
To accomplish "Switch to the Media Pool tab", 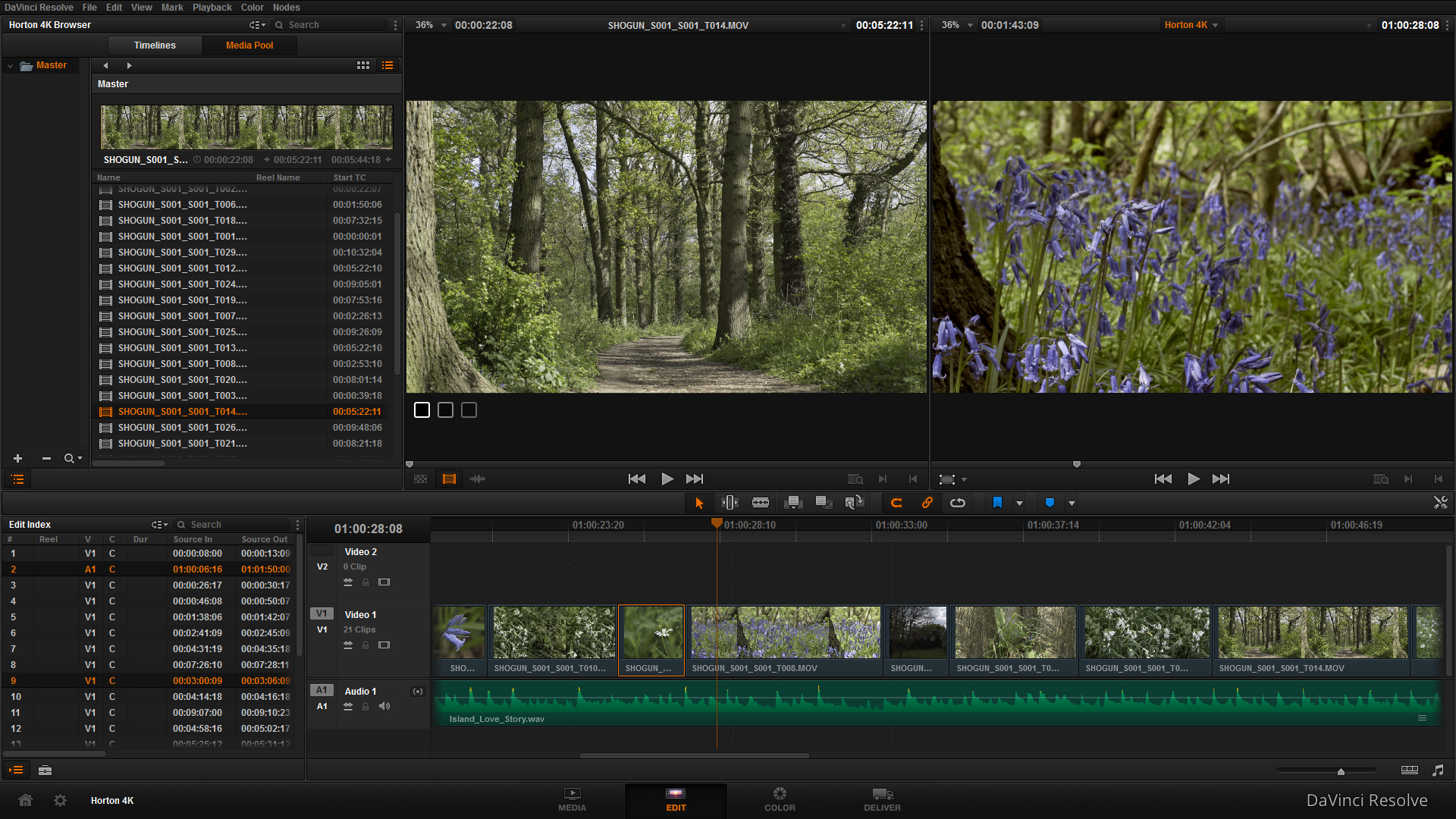I will coord(249,45).
